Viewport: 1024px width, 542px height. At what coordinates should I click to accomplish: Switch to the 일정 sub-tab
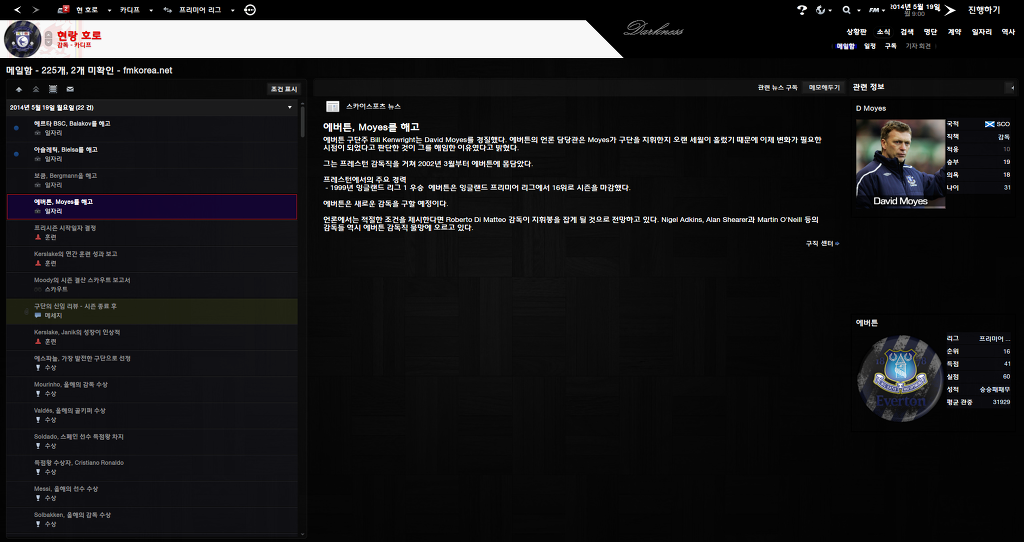[x=870, y=46]
